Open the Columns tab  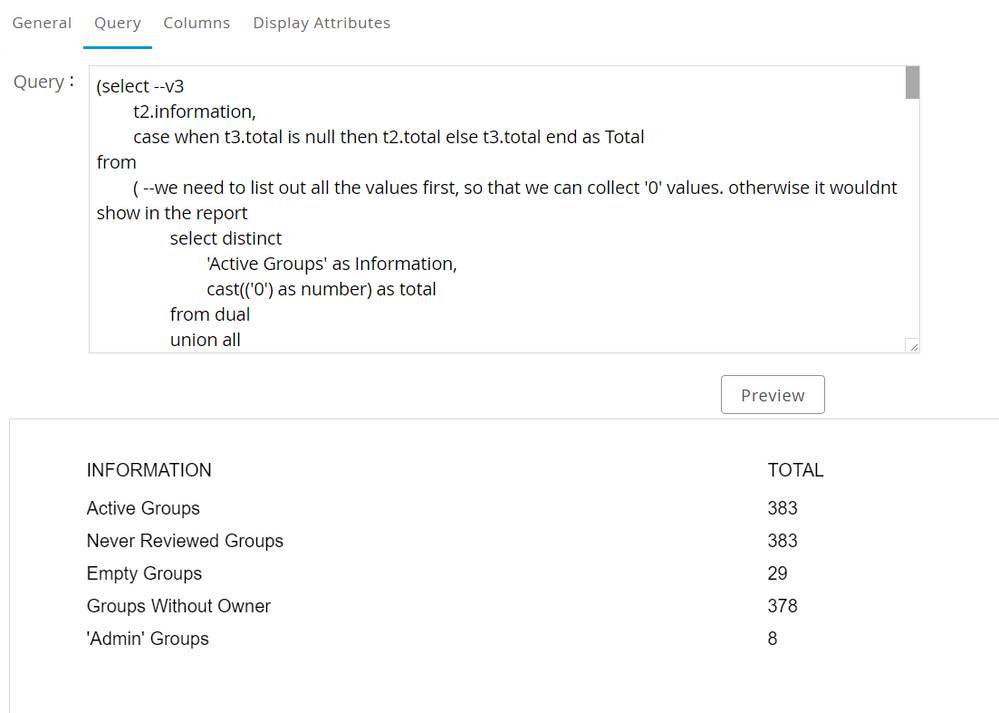[196, 23]
